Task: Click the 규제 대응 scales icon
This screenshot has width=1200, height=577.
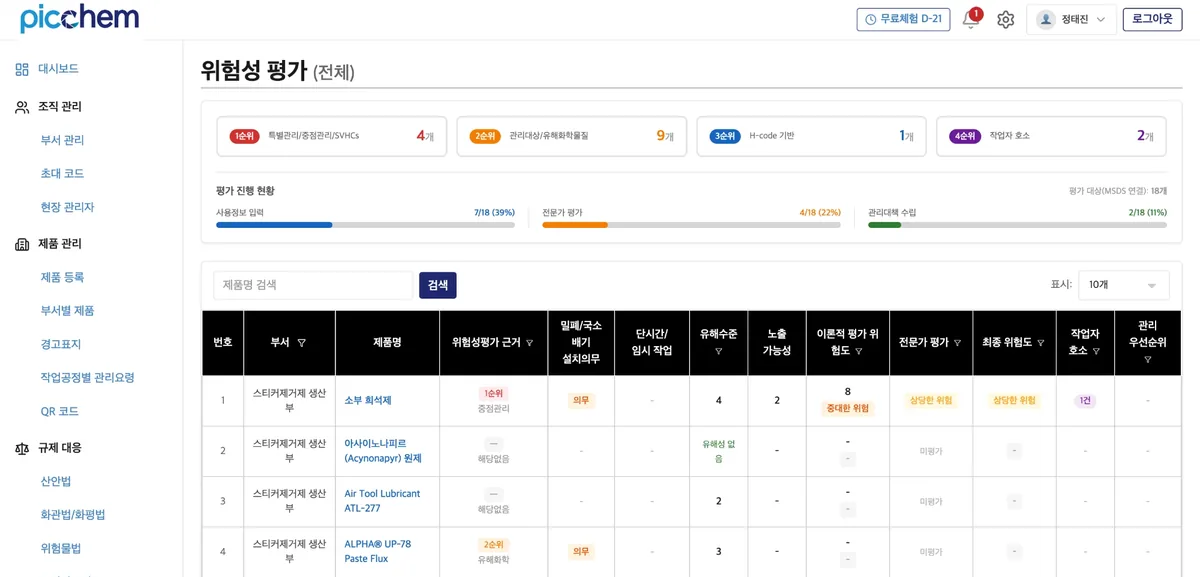Action: click(x=22, y=448)
